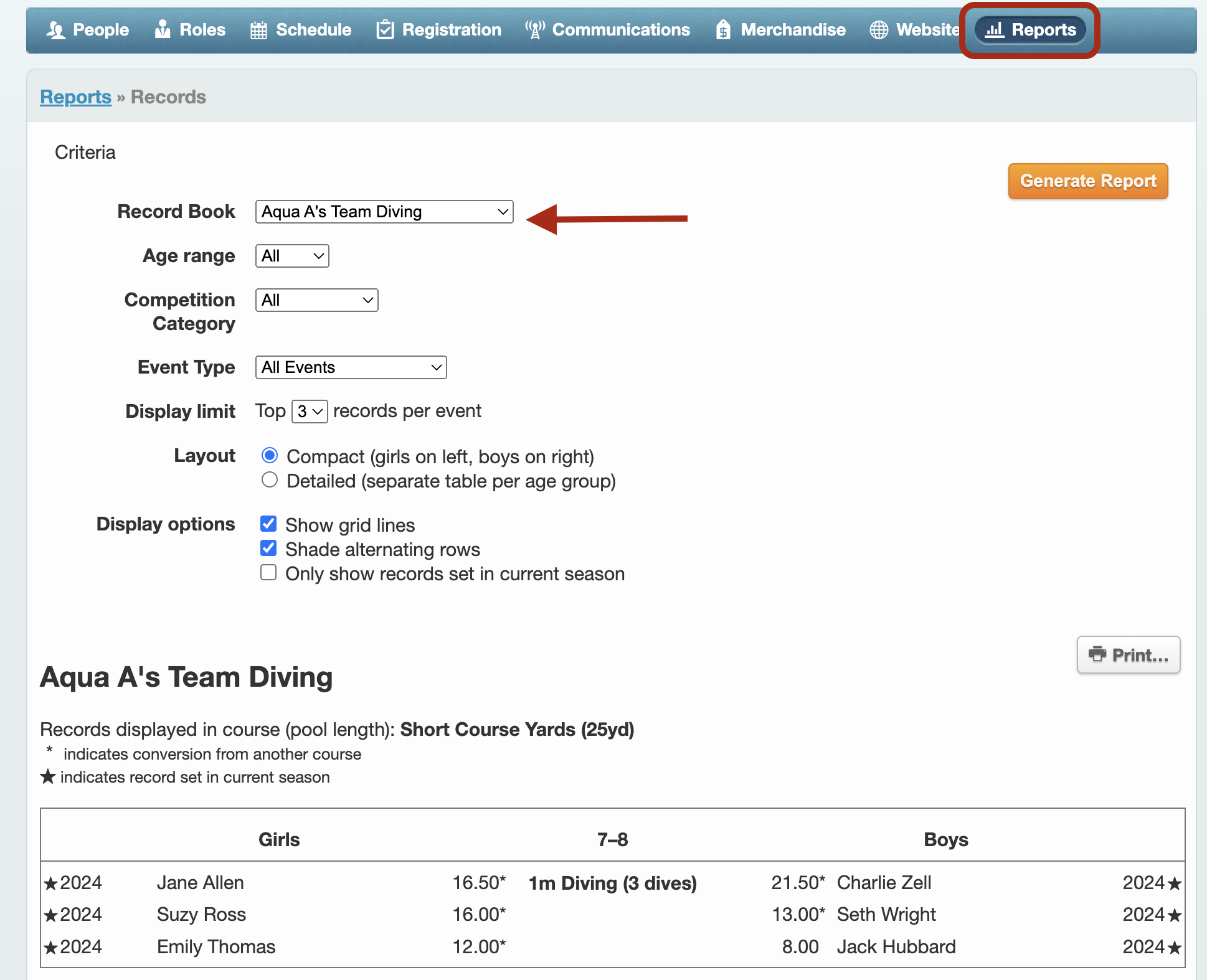Click the Website globe icon

pyautogui.click(x=879, y=30)
